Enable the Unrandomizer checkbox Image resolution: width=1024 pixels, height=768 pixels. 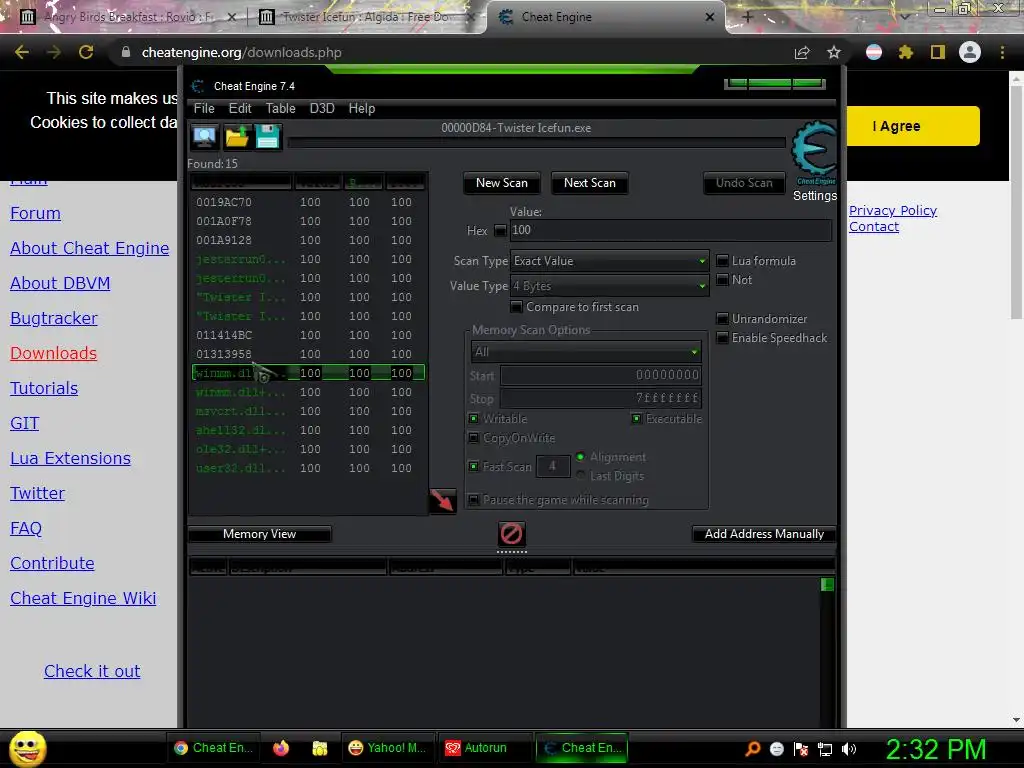click(722, 319)
